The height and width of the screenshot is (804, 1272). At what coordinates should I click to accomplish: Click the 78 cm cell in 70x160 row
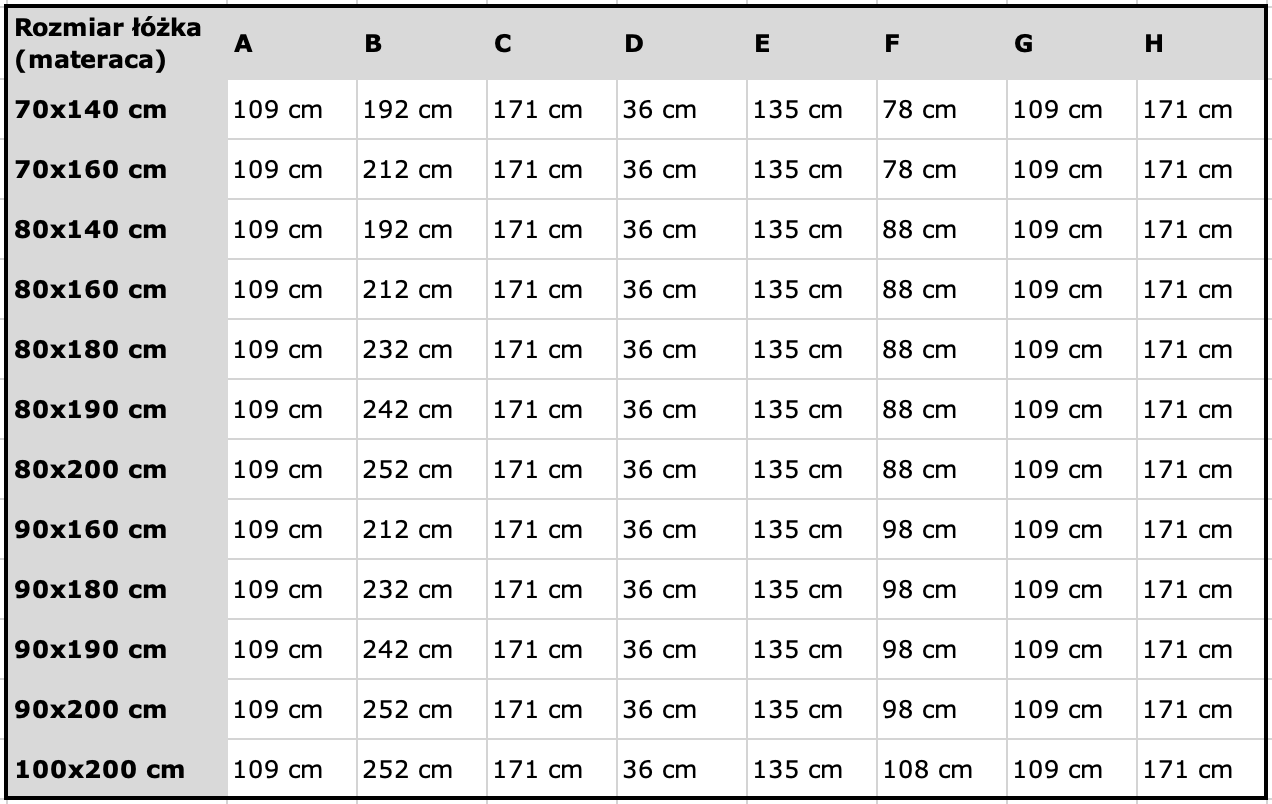coord(942,170)
